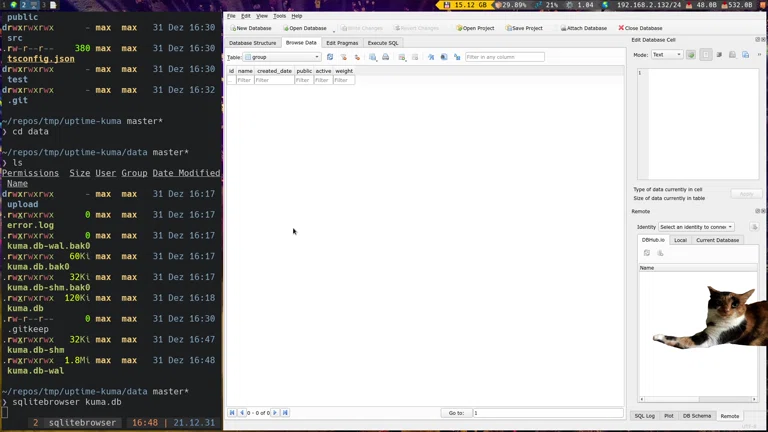This screenshot has height=432, width=768.
Task: Click the Filter box under name column
Action: pos(245,80)
